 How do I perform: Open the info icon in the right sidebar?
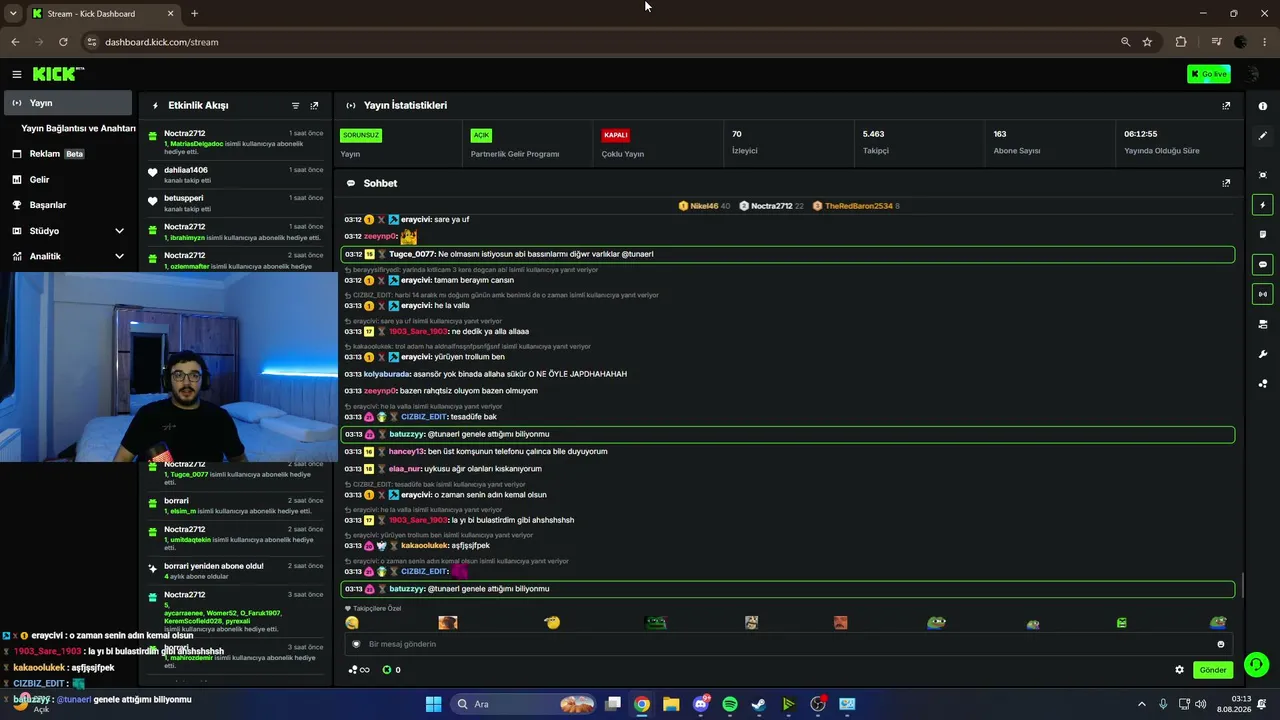tap(1263, 106)
